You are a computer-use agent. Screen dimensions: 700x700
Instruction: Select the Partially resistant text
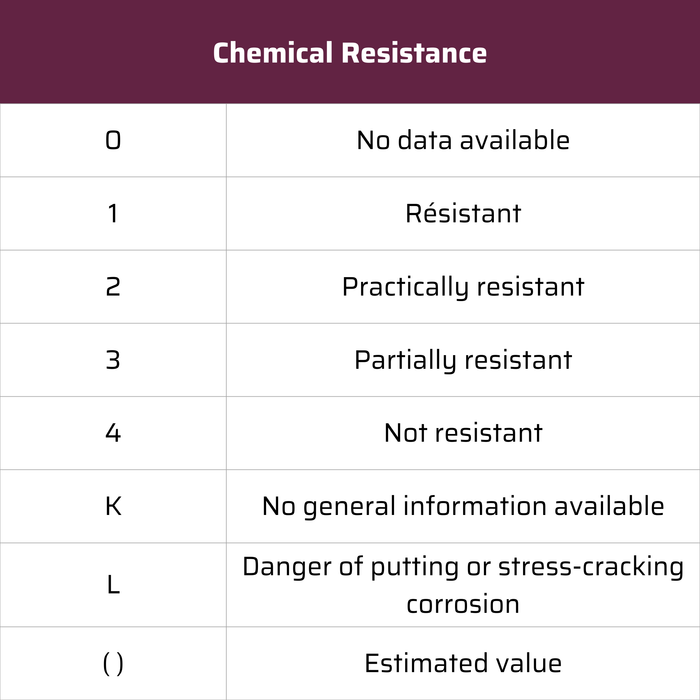point(463,360)
